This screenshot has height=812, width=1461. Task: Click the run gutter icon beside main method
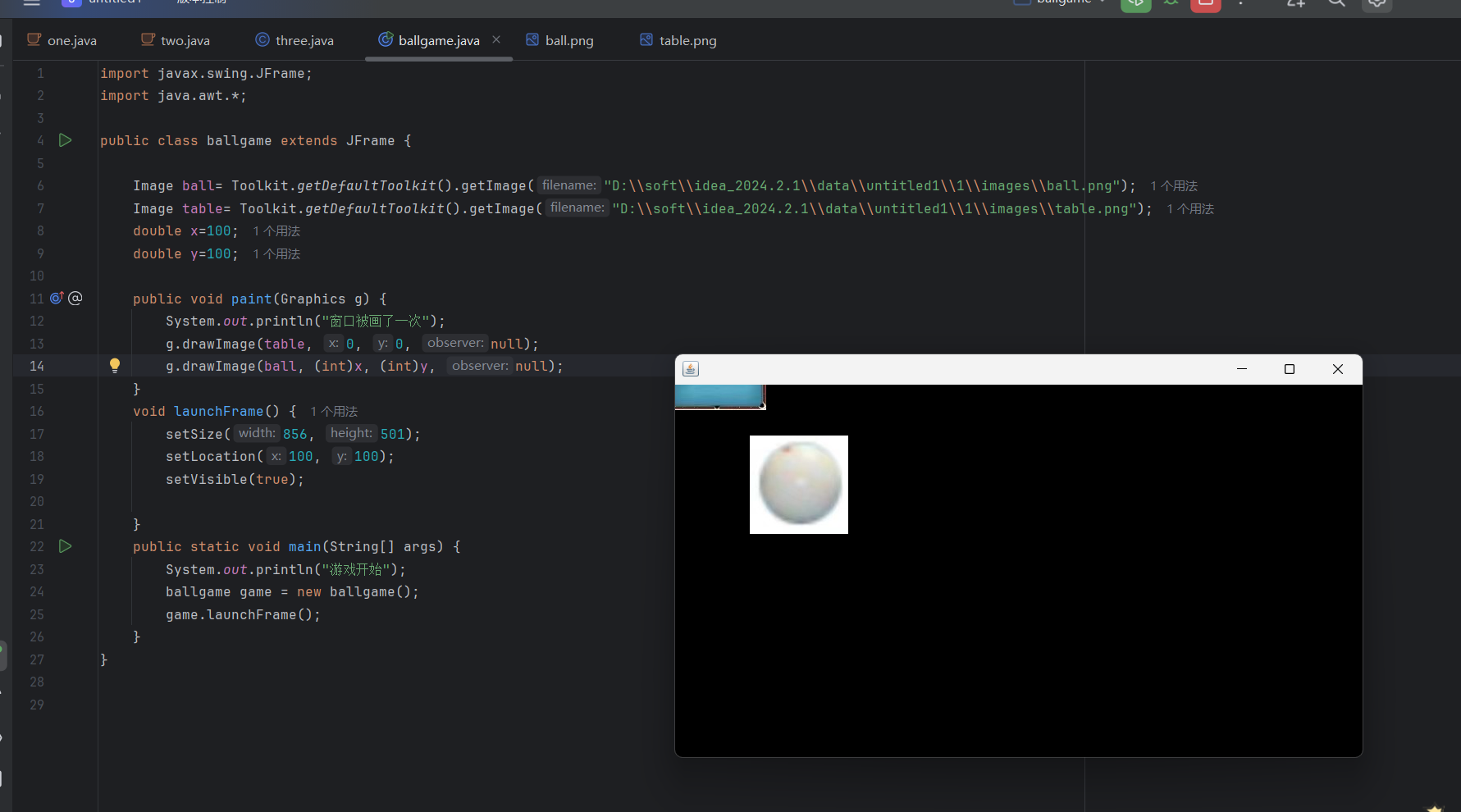(x=66, y=546)
